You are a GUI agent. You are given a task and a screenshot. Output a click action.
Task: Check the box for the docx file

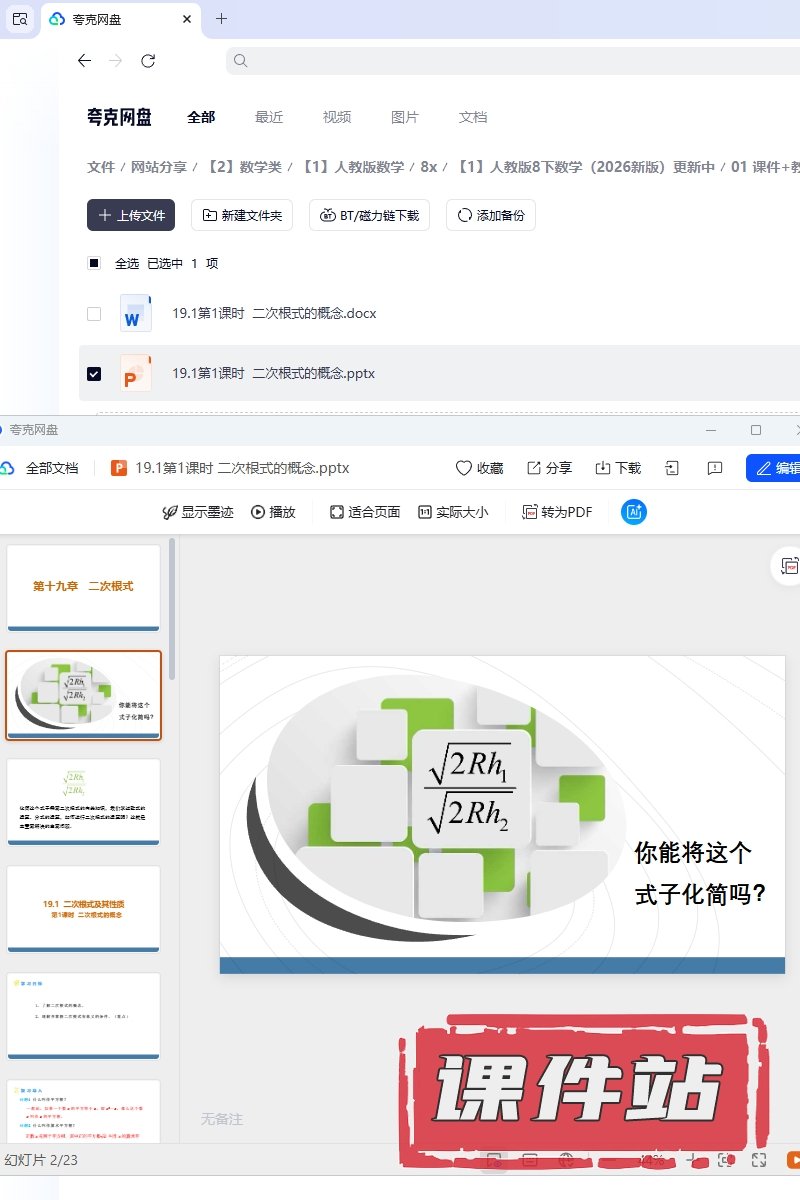click(94, 314)
